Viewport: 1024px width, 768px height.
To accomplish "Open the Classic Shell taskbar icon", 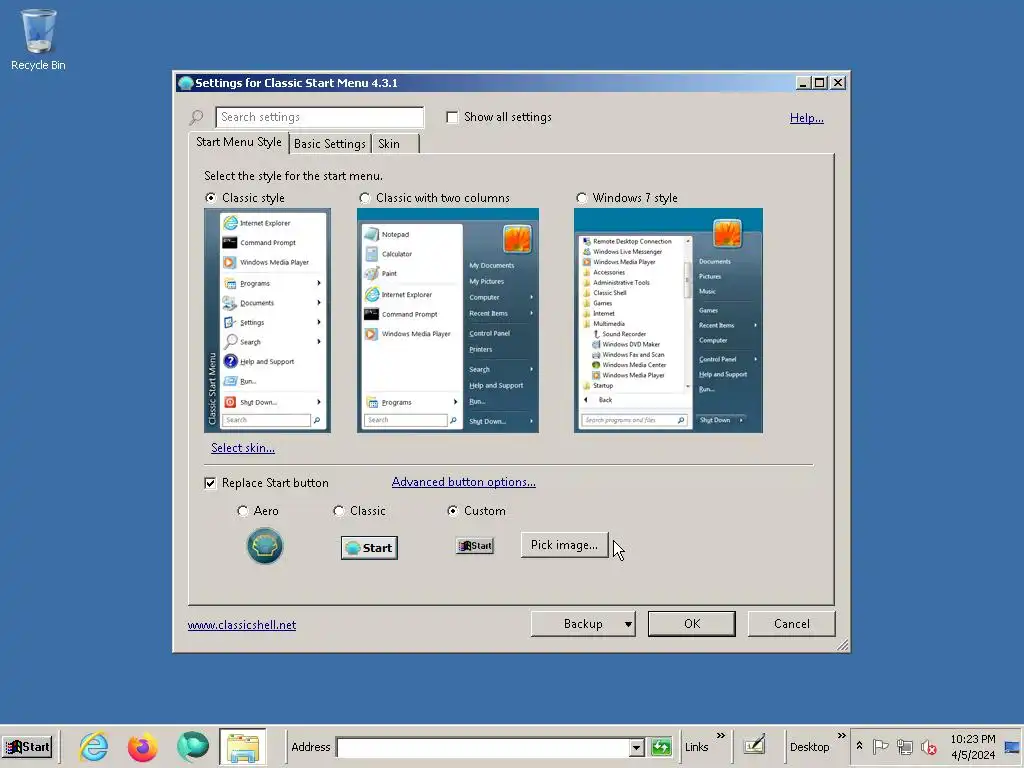I will (x=193, y=746).
